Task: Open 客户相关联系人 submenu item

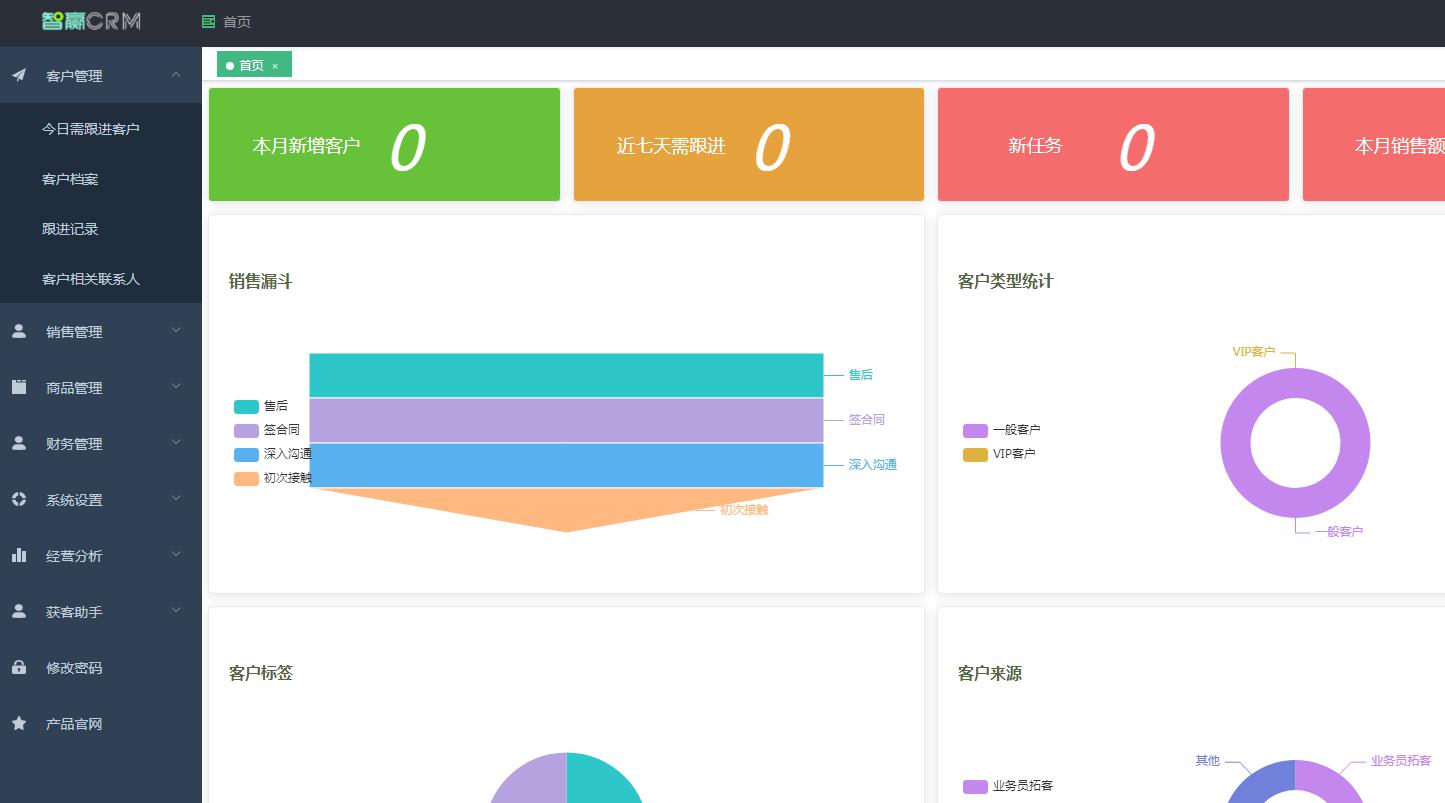Action: [101, 279]
